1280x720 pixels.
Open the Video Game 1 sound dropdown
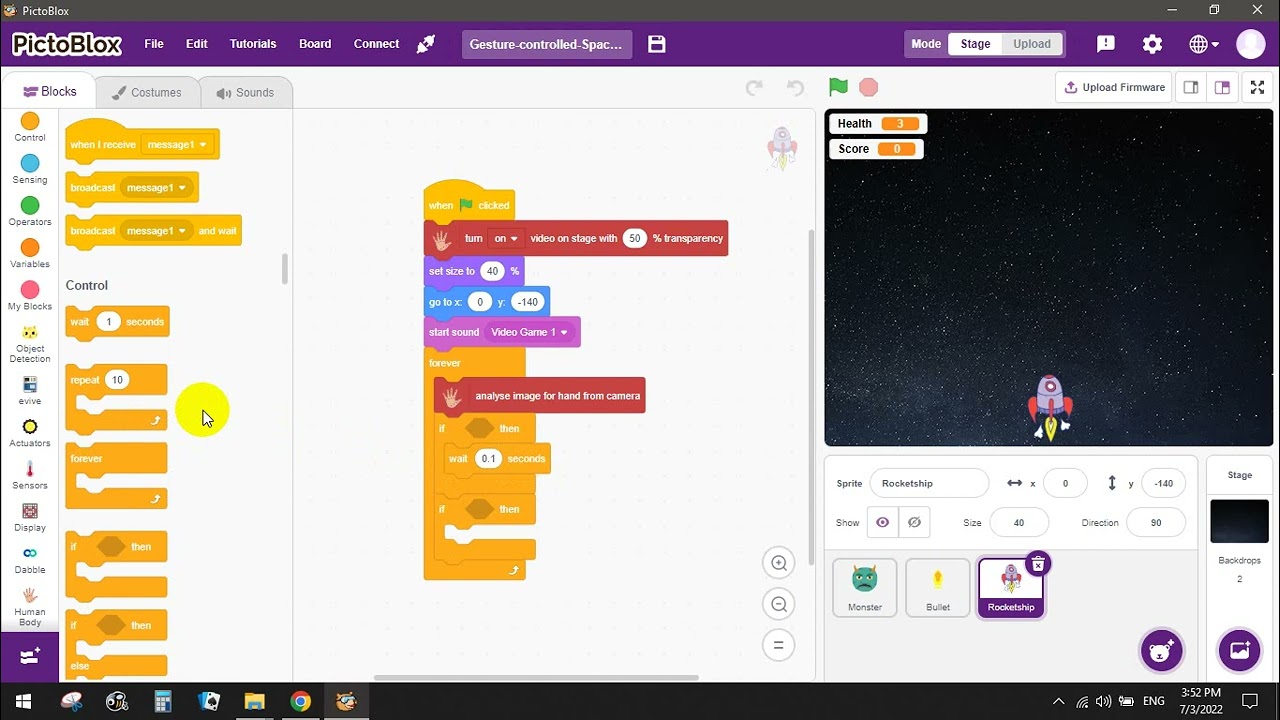(x=530, y=332)
